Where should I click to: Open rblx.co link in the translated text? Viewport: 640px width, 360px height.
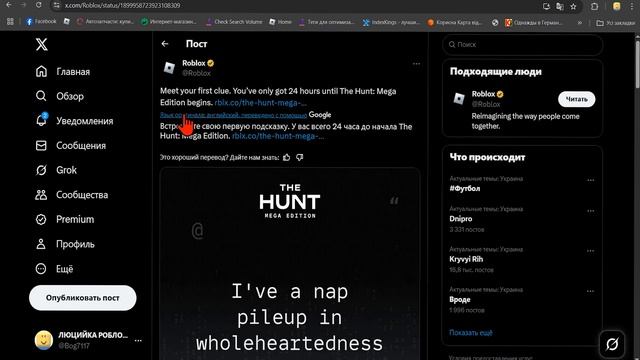click(x=278, y=136)
